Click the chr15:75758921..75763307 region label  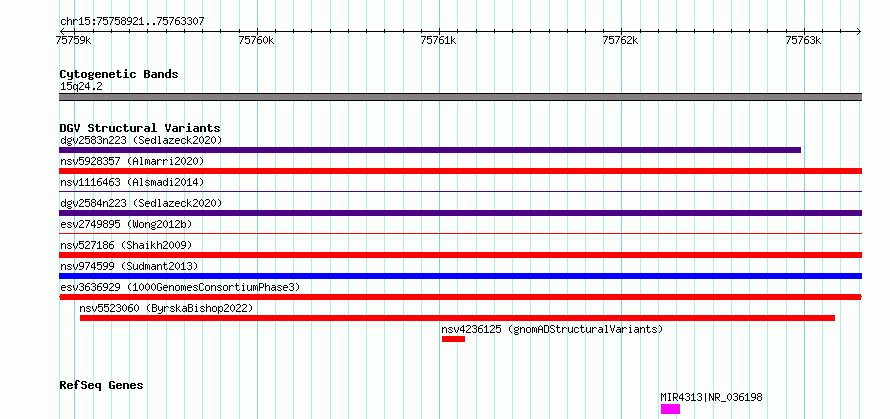point(132,22)
